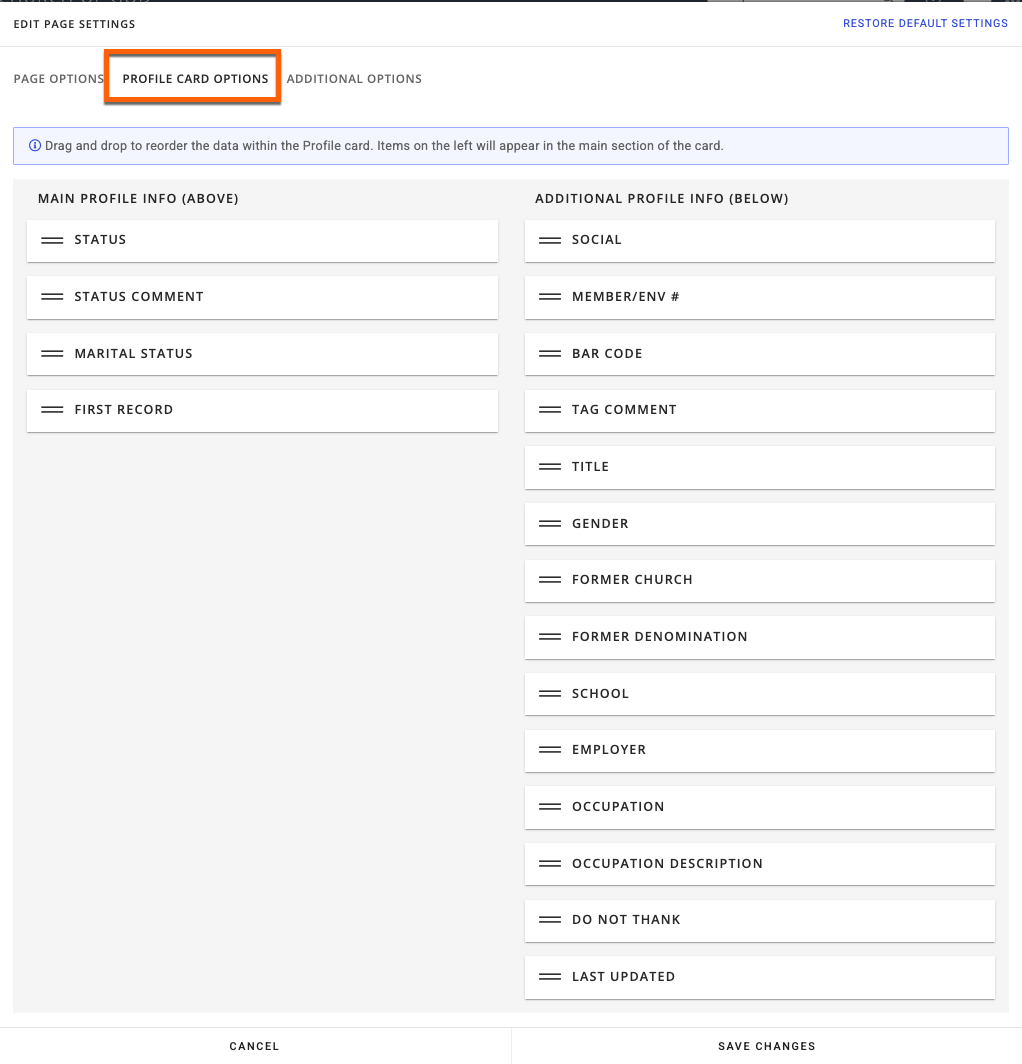The height and width of the screenshot is (1064, 1022).
Task: Select the Status Comment card
Action: 262,297
